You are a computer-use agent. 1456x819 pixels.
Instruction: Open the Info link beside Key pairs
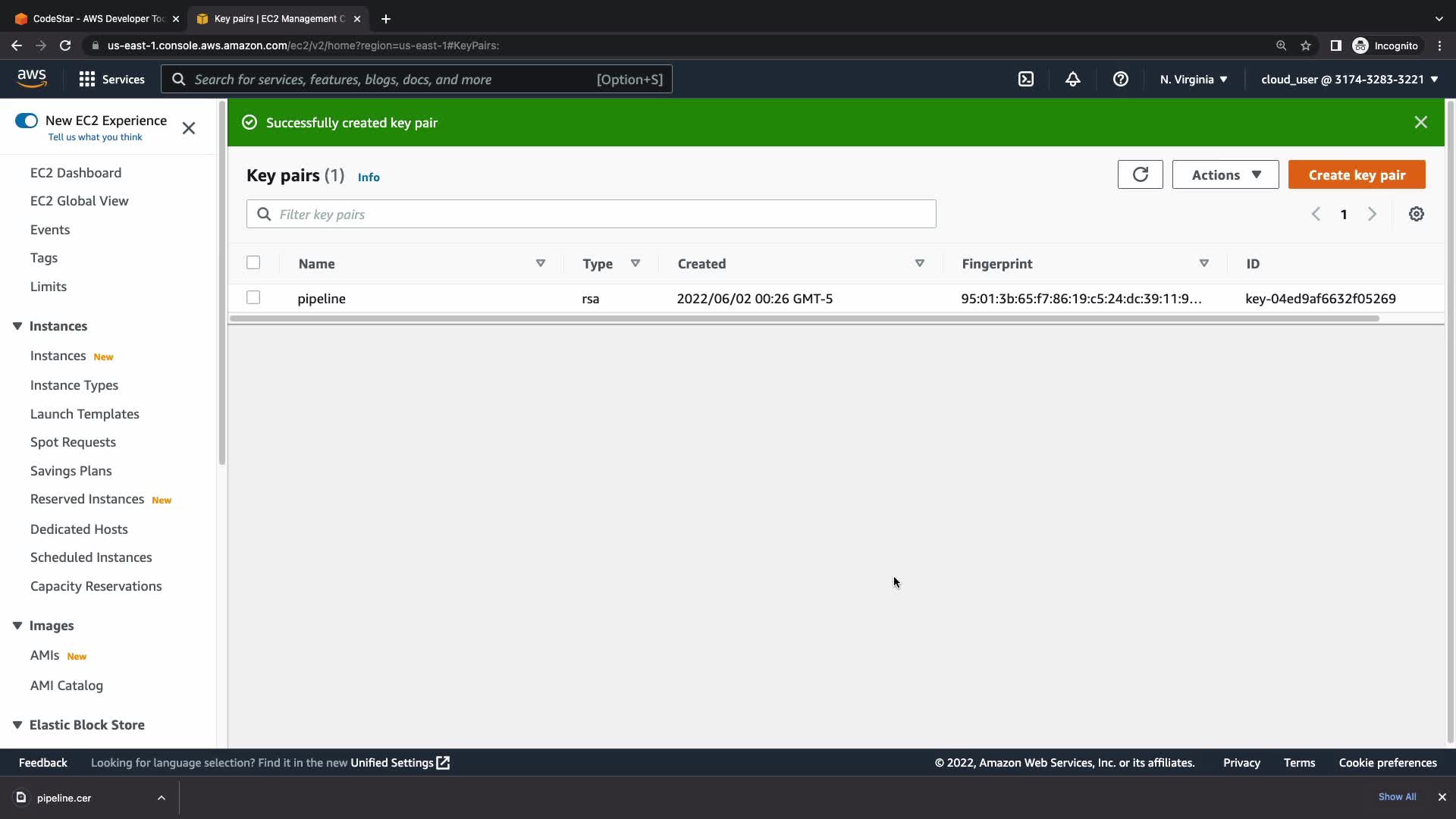369,177
